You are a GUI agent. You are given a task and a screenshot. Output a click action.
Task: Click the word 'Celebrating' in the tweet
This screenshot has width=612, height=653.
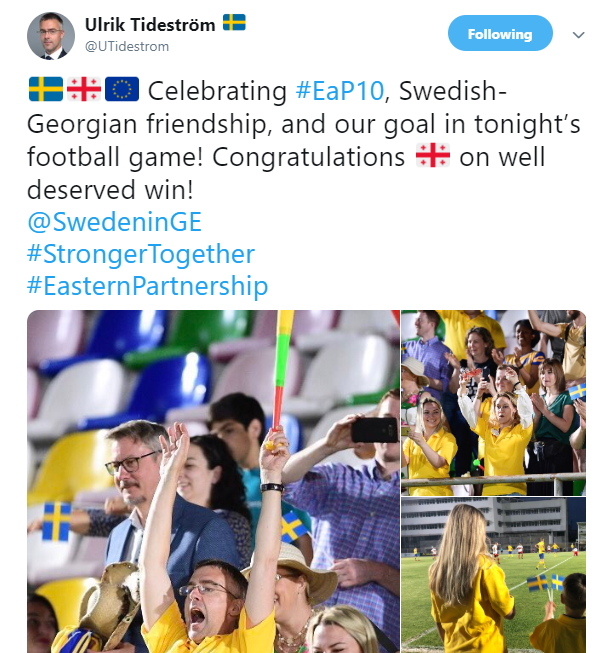click(x=218, y=91)
